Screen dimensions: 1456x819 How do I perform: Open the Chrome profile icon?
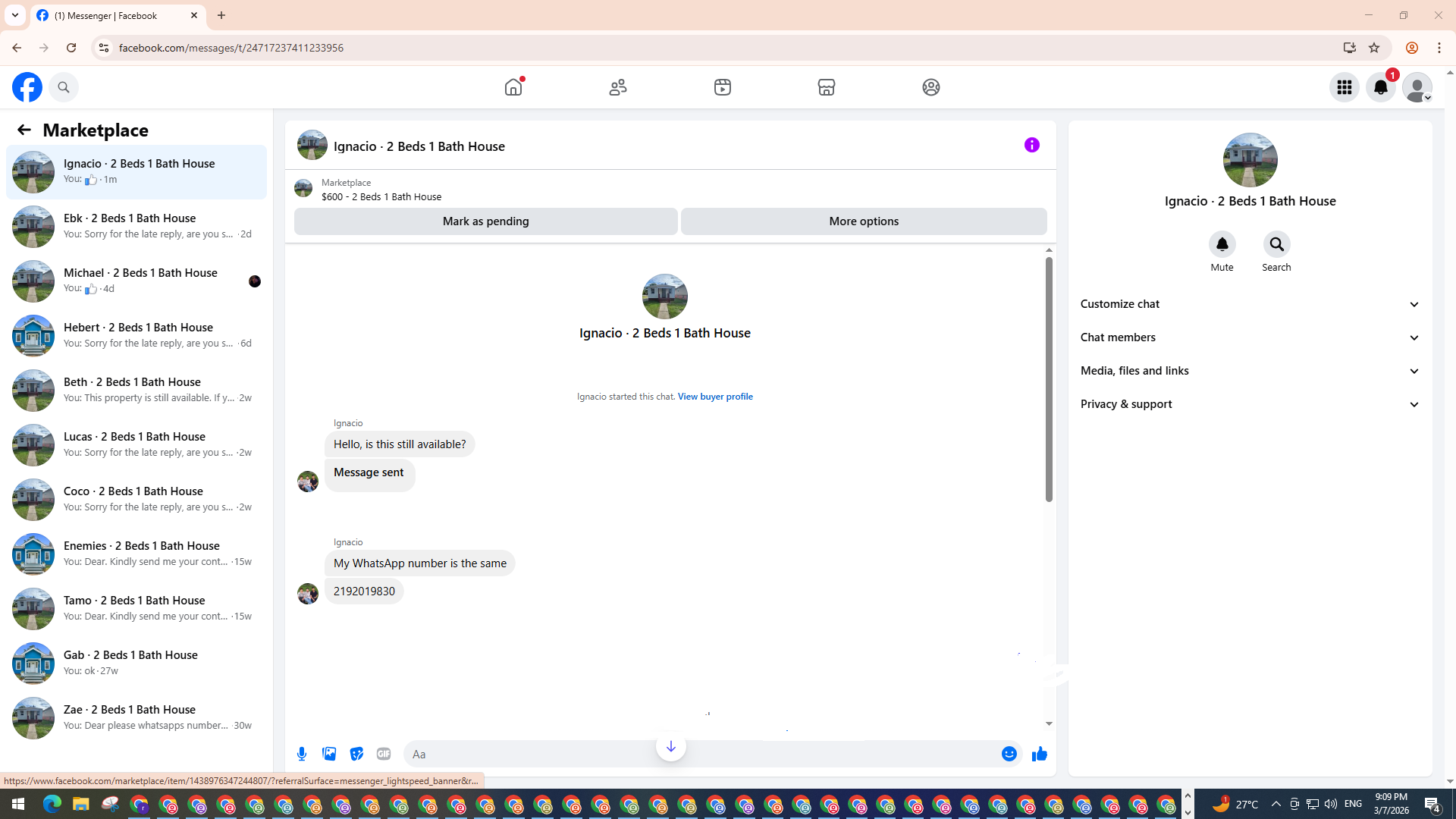pyautogui.click(x=1411, y=48)
